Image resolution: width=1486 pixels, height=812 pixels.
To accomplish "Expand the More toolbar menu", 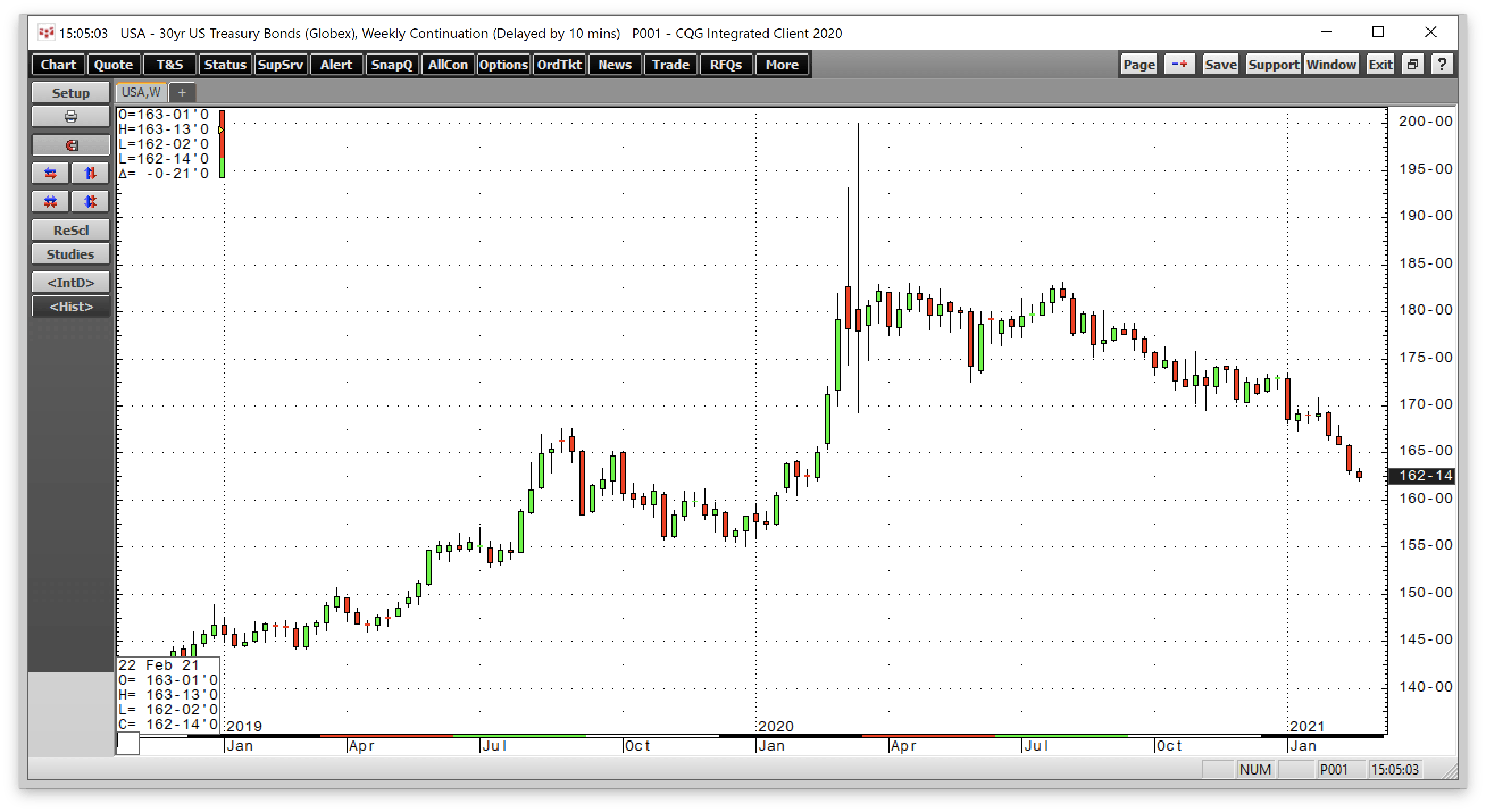I will click(x=782, y=65).
